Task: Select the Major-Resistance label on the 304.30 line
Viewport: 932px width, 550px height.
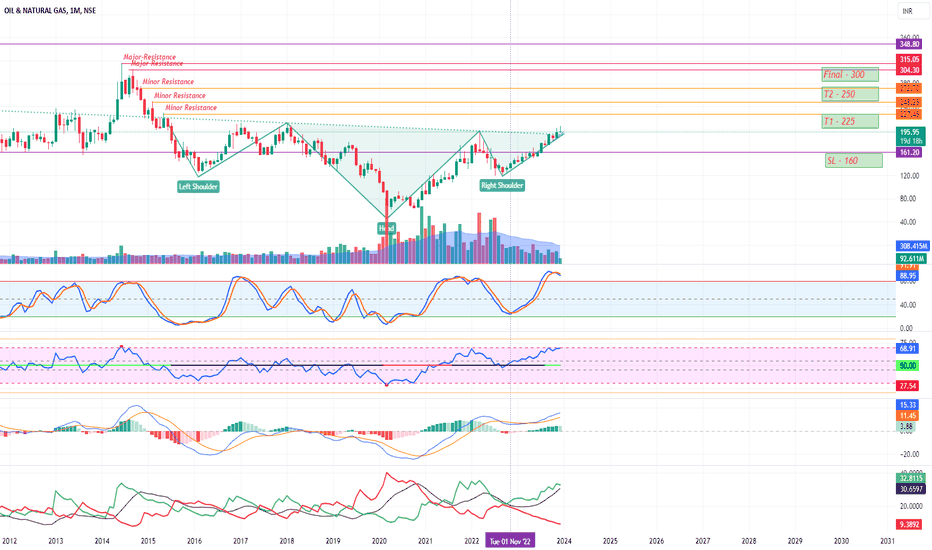Action: (157, 64)
